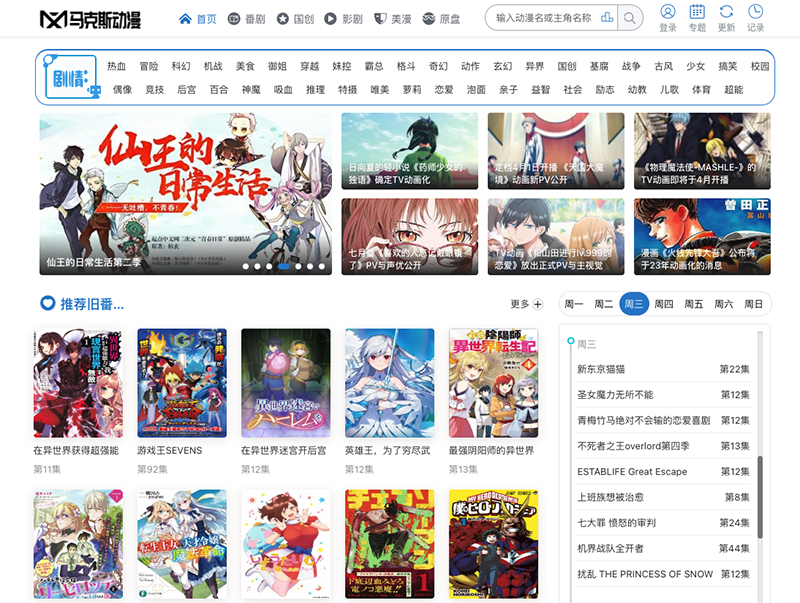Click the schedule list scrollbar thumb
Image resolution: width=800 pixels, height=603 pixels.
tap(760, 497)
